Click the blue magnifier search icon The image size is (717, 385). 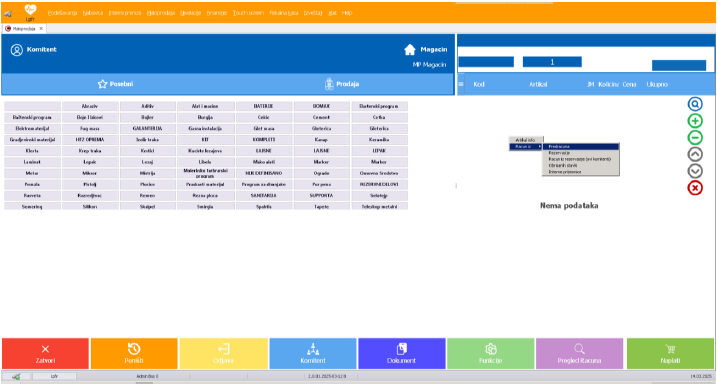tap(695, 104)
